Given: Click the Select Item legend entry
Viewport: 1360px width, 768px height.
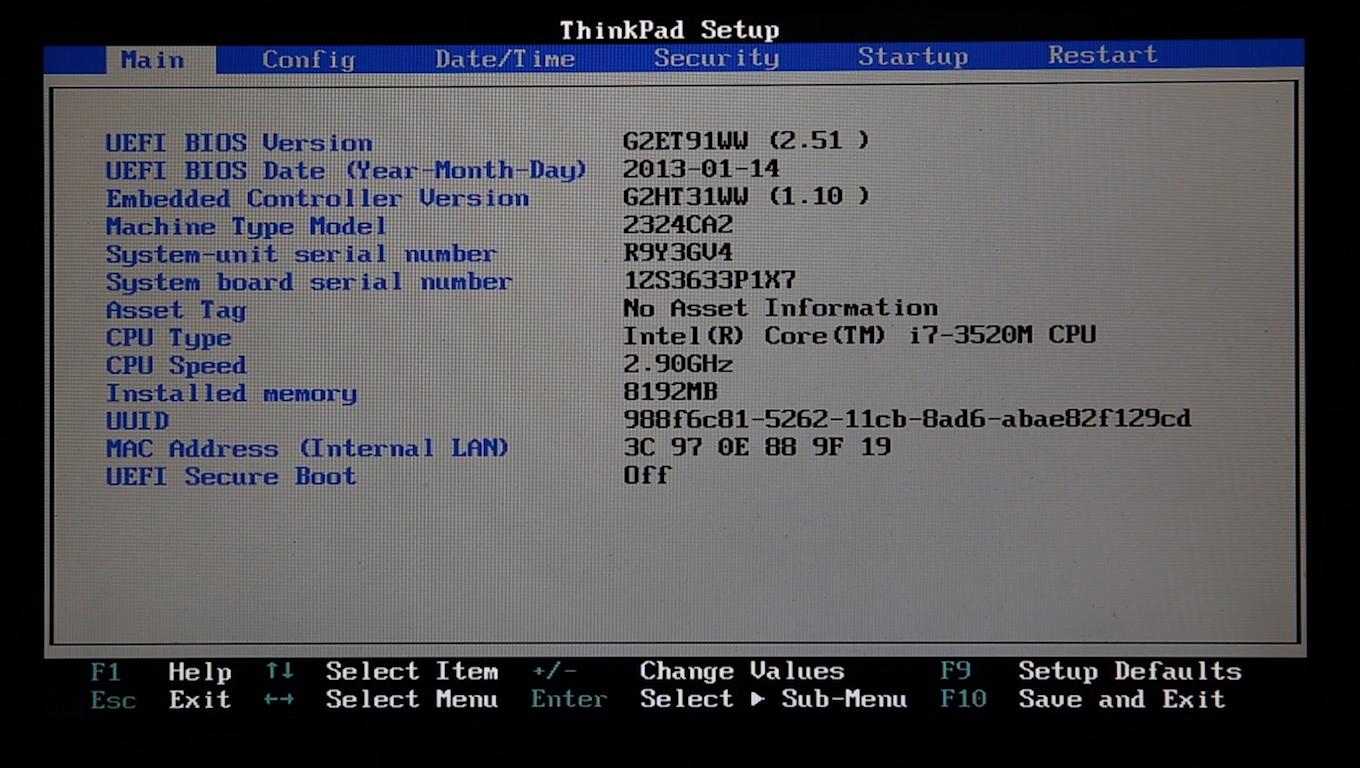Looking at the screenshot, I should pos(411,671).
